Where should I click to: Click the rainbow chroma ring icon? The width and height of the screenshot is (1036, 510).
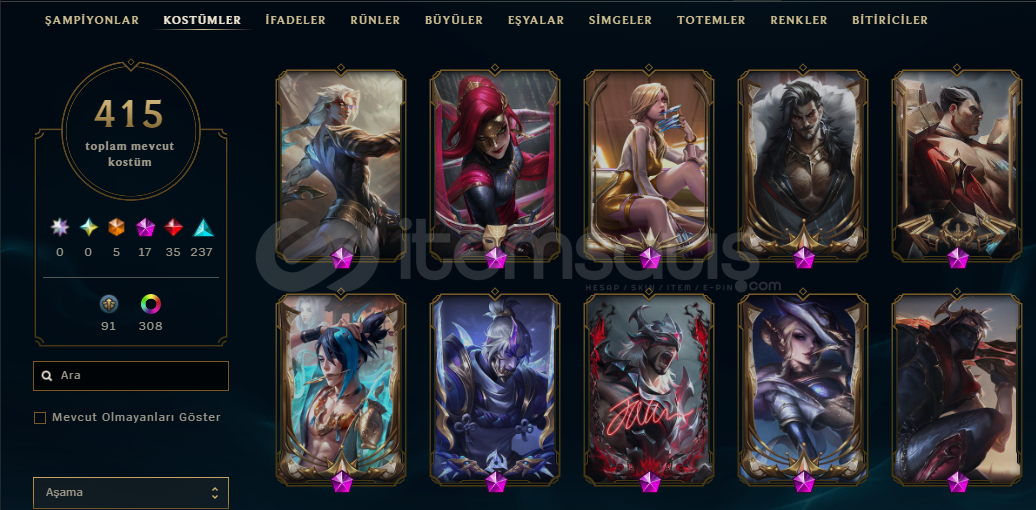(x=151, y=304)
